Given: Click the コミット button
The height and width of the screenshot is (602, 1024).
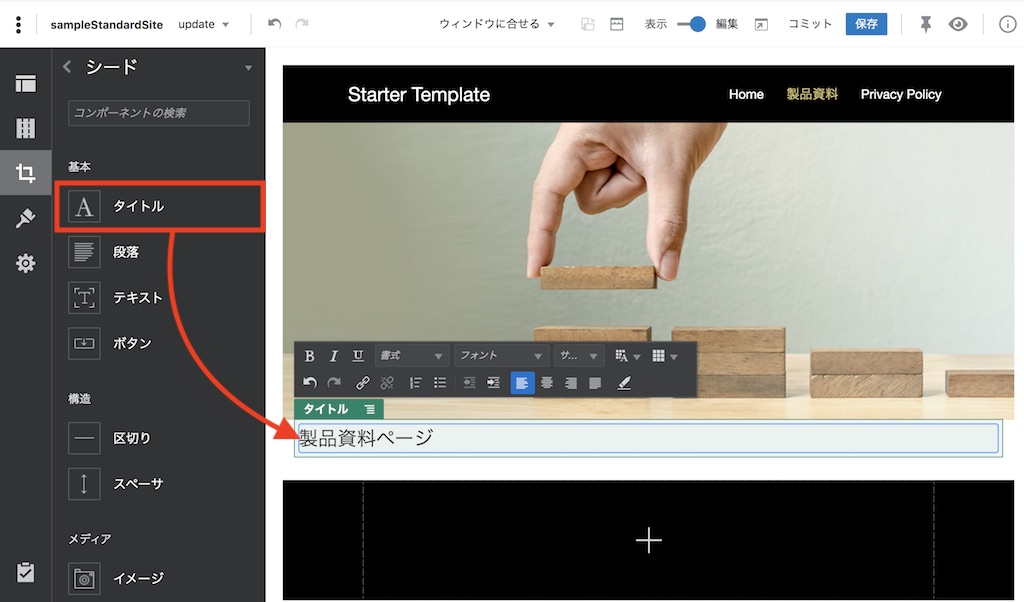Looking at the screenshot, I should pyautogui.click(x=807, y=24).
